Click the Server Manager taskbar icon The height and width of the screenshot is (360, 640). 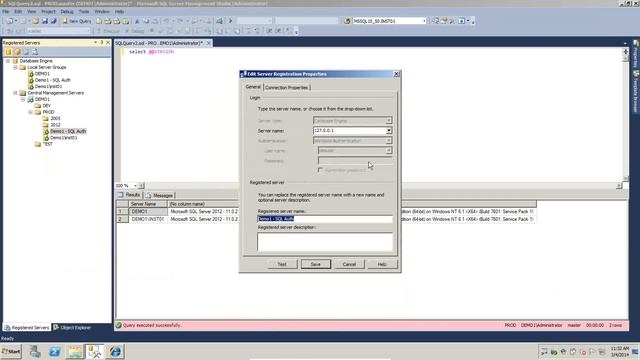(x=35, y=351)
